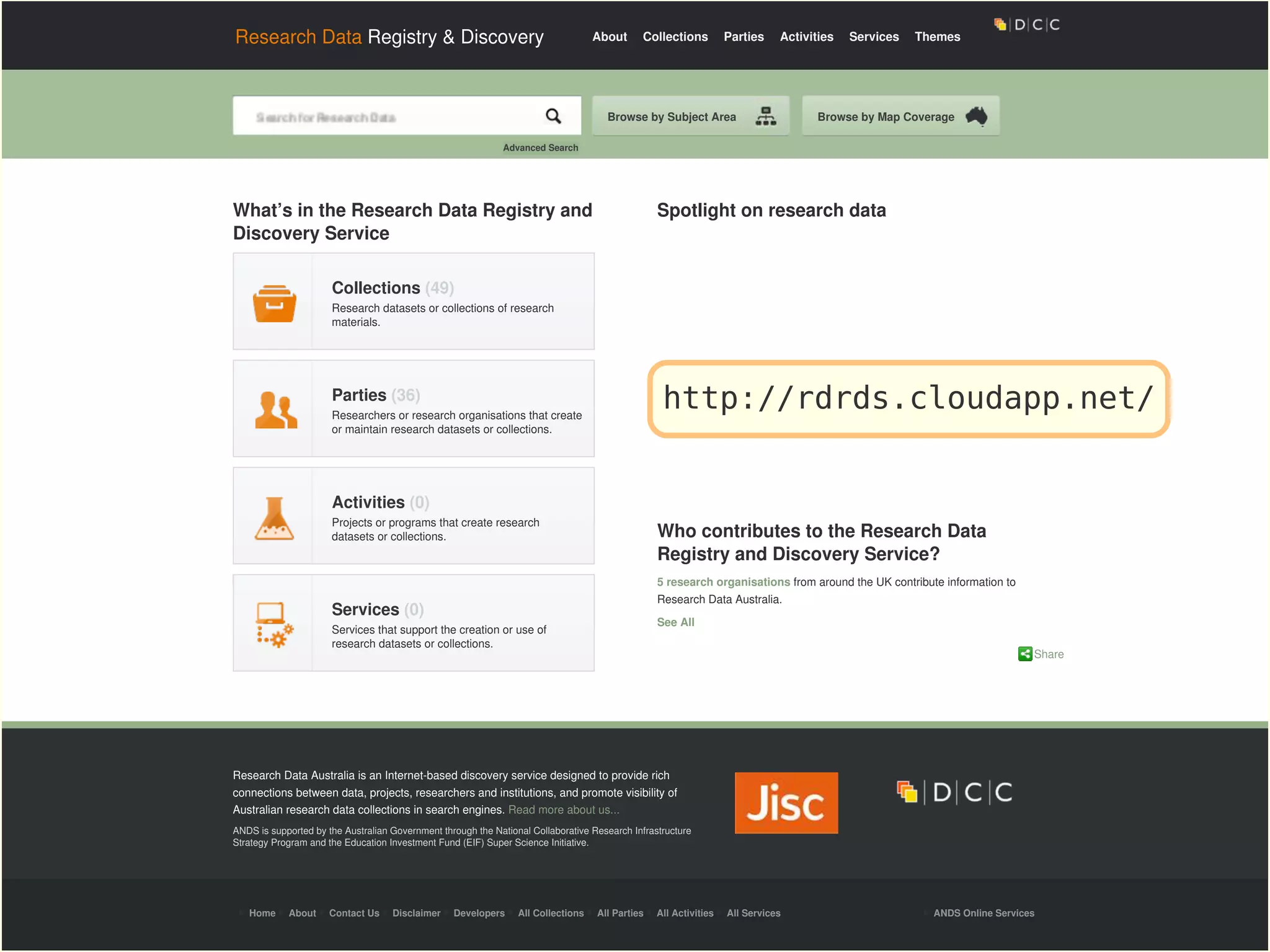Screen dimensions: 1270x952
Task: Click the All Collections footer link
Action: pos(551,913)
